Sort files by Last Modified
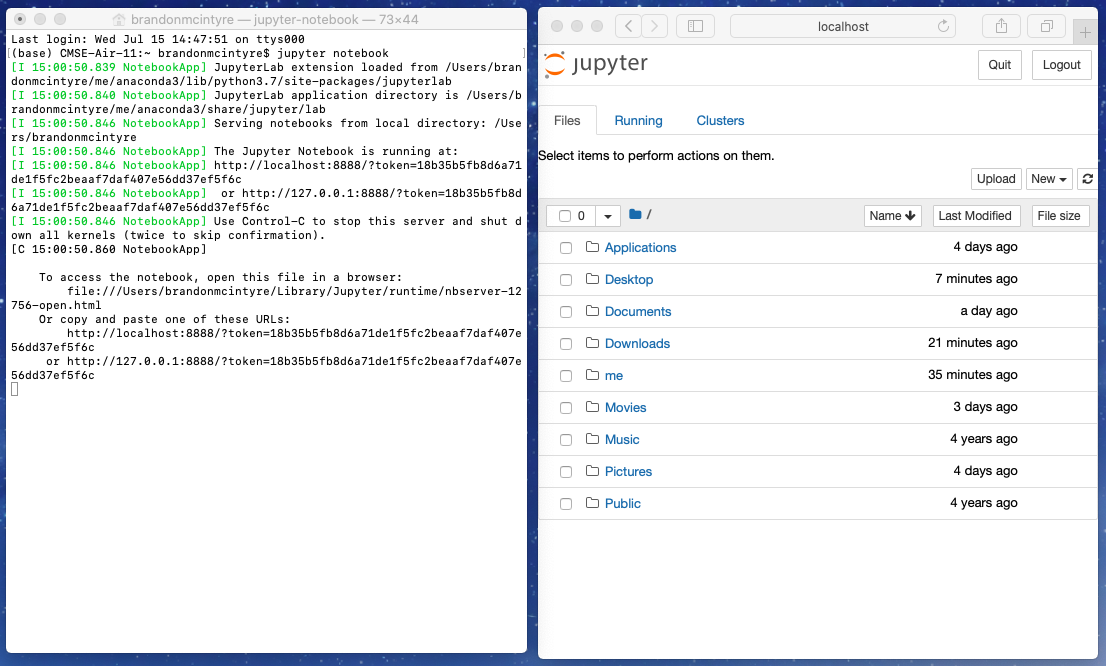 pos(975,216)
